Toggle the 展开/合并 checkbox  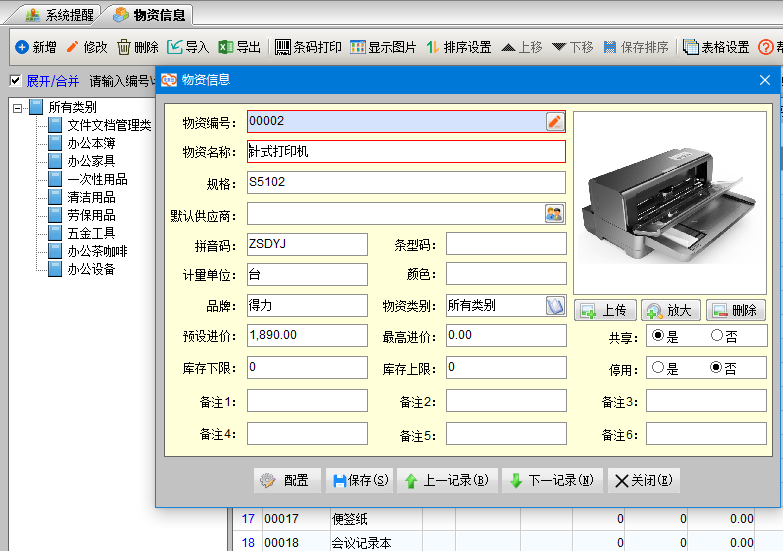[x=16, y=80]
